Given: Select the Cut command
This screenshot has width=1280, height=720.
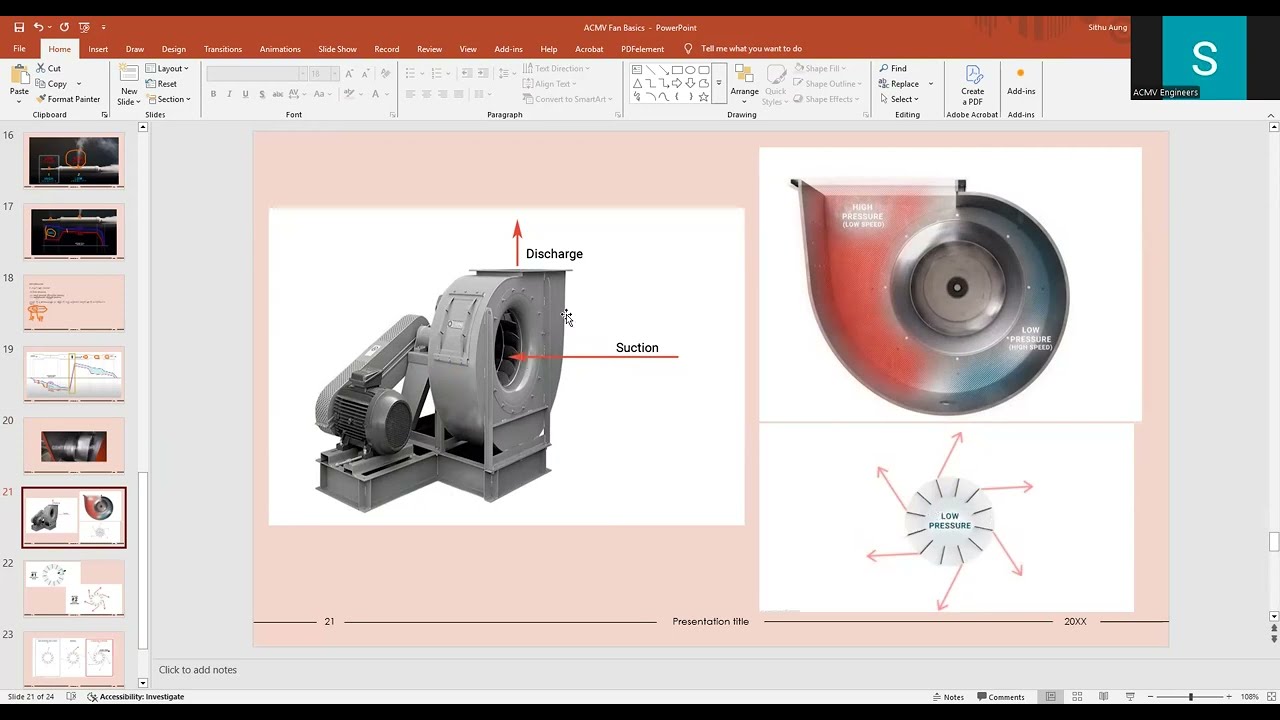Looking at the screenshot, I should coord(48,68).
